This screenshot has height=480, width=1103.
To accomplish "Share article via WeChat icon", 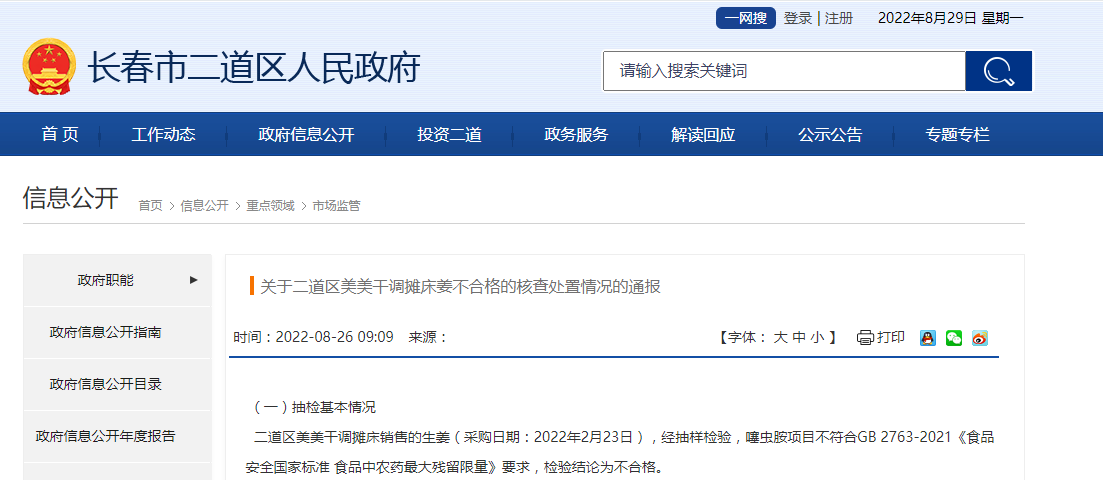I will [x=954, y=338].
